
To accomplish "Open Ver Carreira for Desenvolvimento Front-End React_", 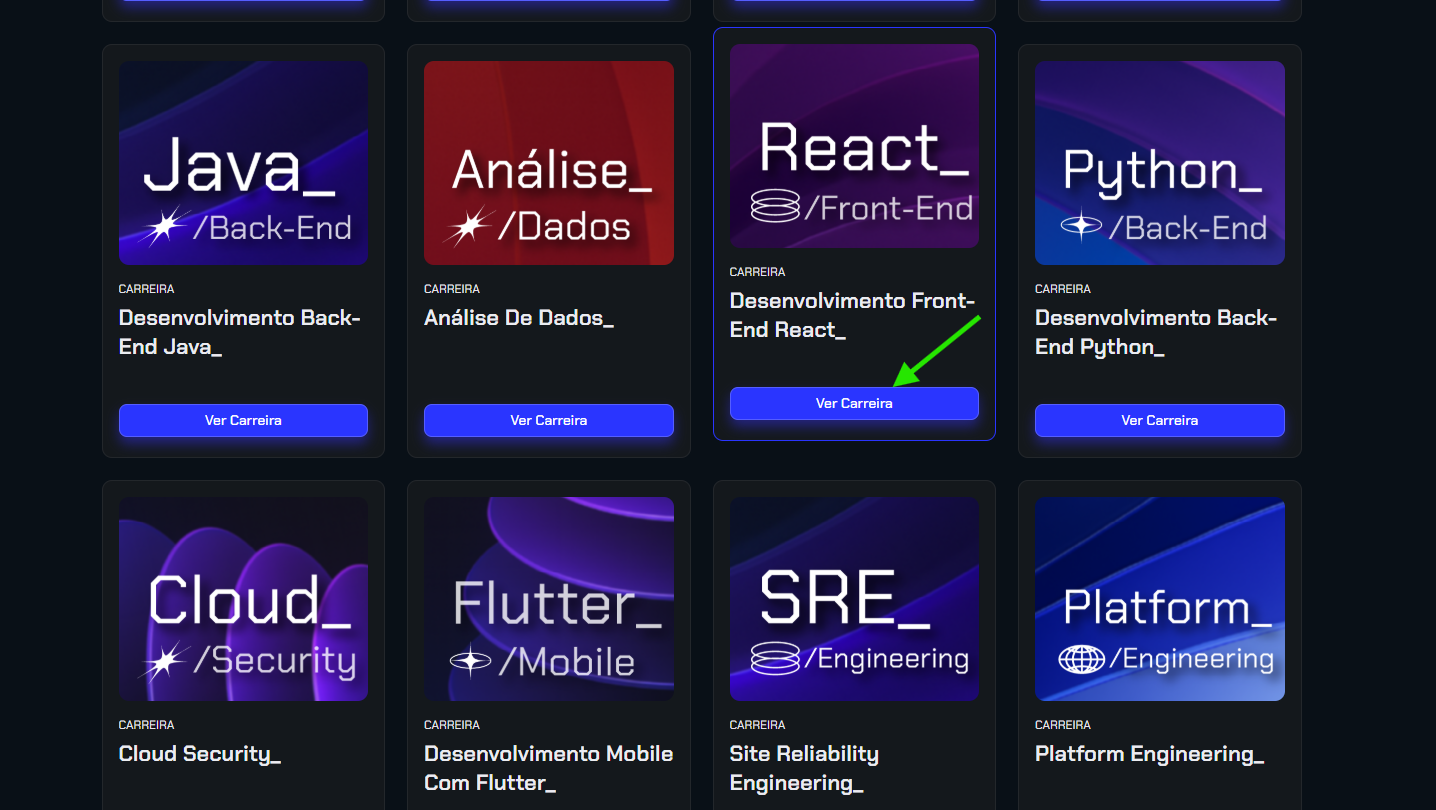I will click(x=854, y=403).
